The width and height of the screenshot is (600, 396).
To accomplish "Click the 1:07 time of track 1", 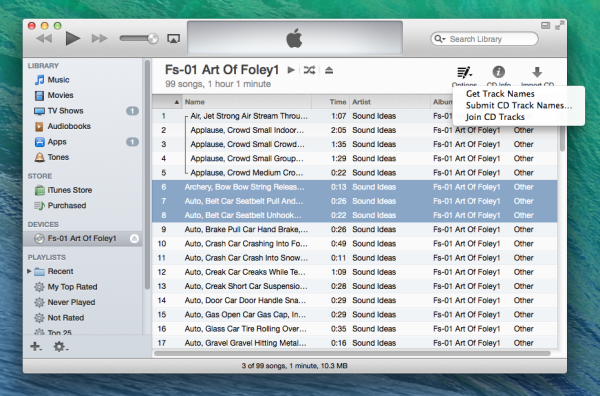I will 338,116.
